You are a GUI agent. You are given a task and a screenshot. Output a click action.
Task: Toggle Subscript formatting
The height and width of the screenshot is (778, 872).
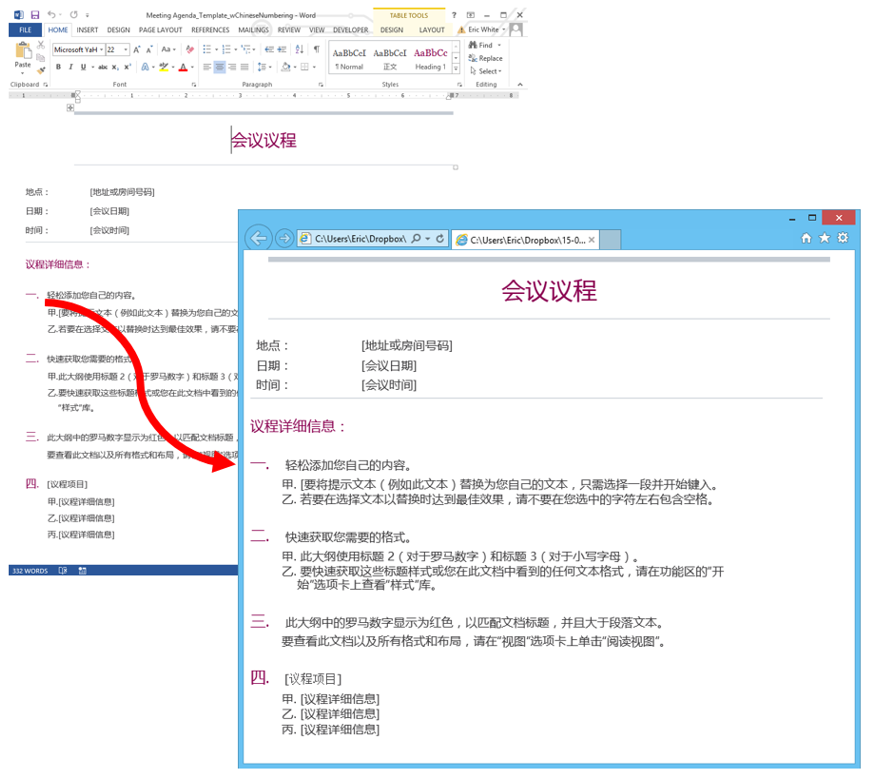click(x=115, y=67)
